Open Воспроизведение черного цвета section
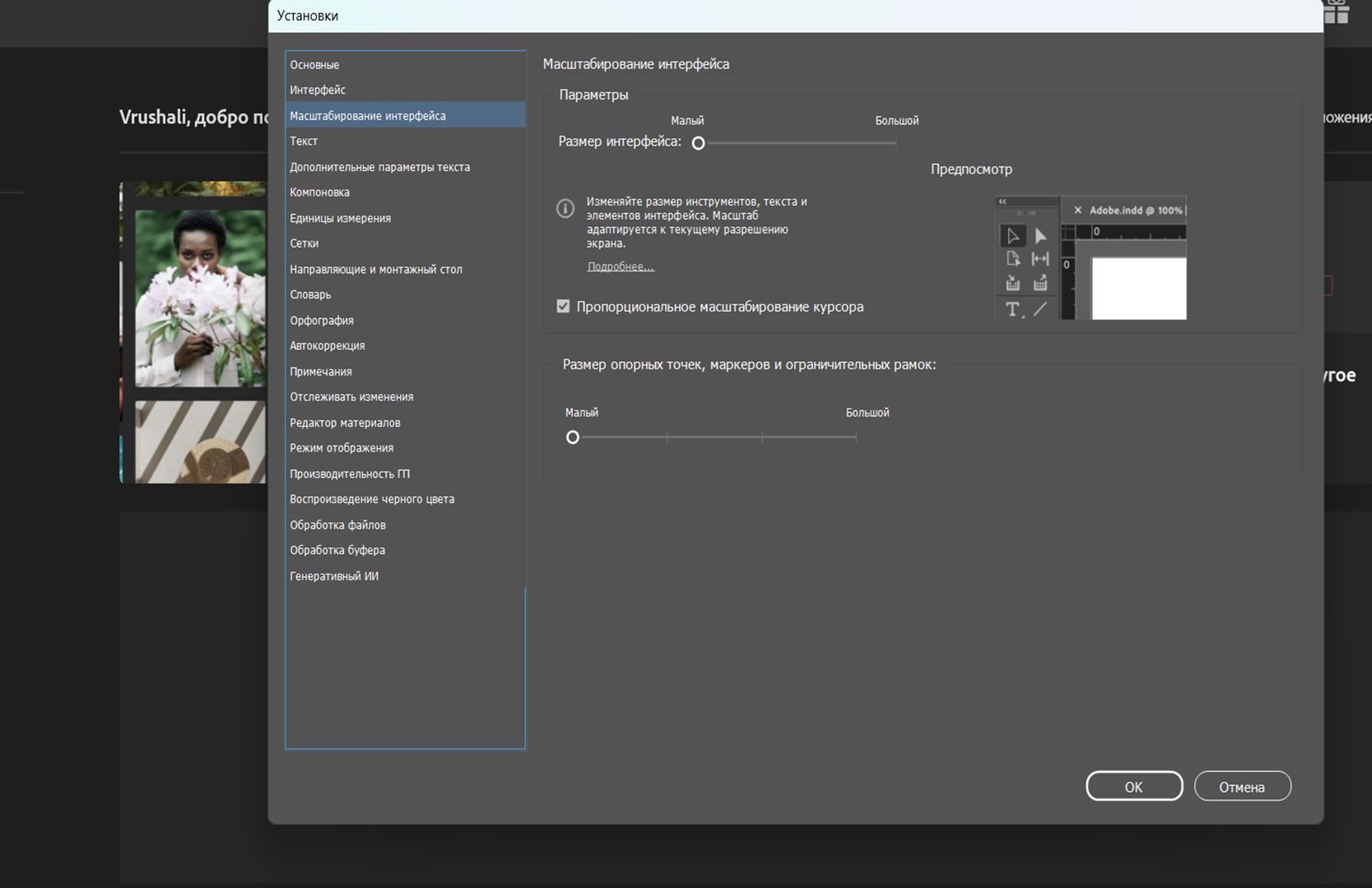This screenshot has height=888, width=1372. [x=405, y=499]
